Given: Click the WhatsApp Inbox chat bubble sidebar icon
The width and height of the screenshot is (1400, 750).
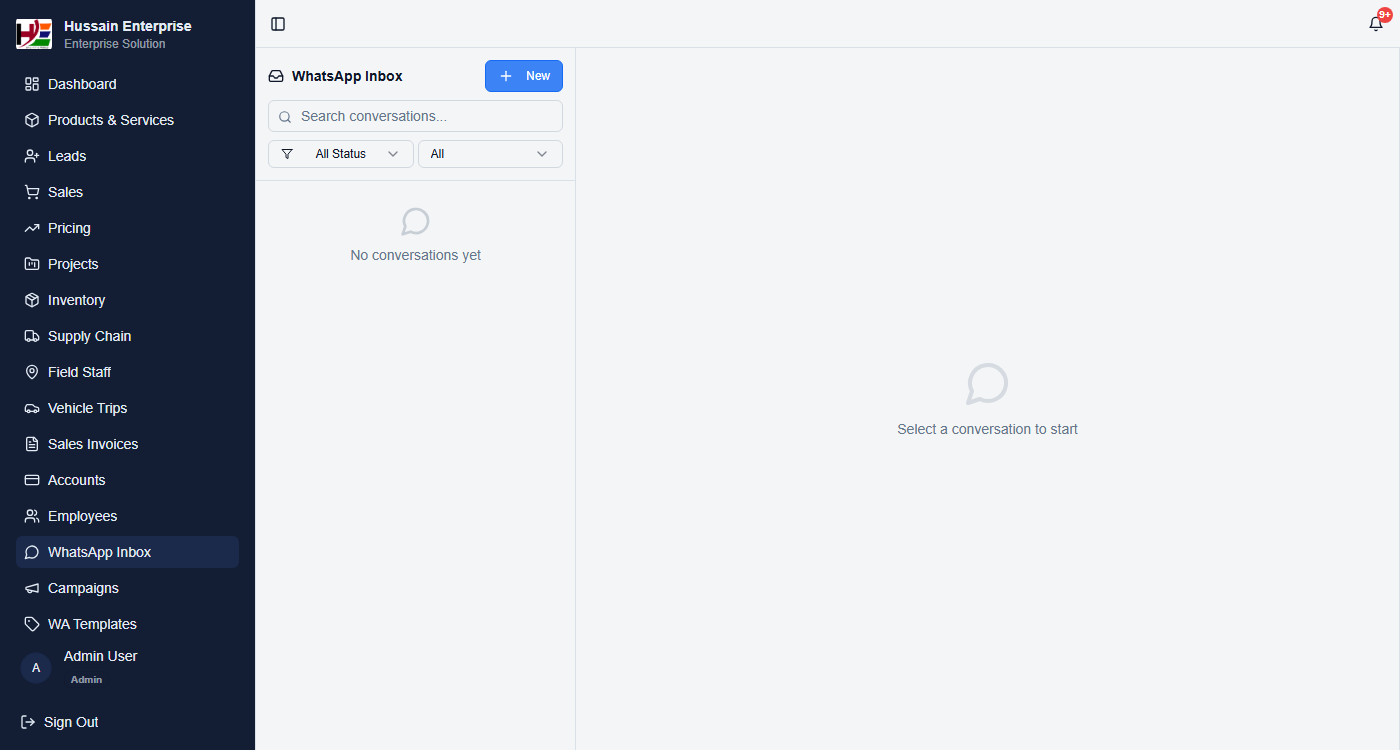Looking at the screenshot, I should [x=32, y=552].
